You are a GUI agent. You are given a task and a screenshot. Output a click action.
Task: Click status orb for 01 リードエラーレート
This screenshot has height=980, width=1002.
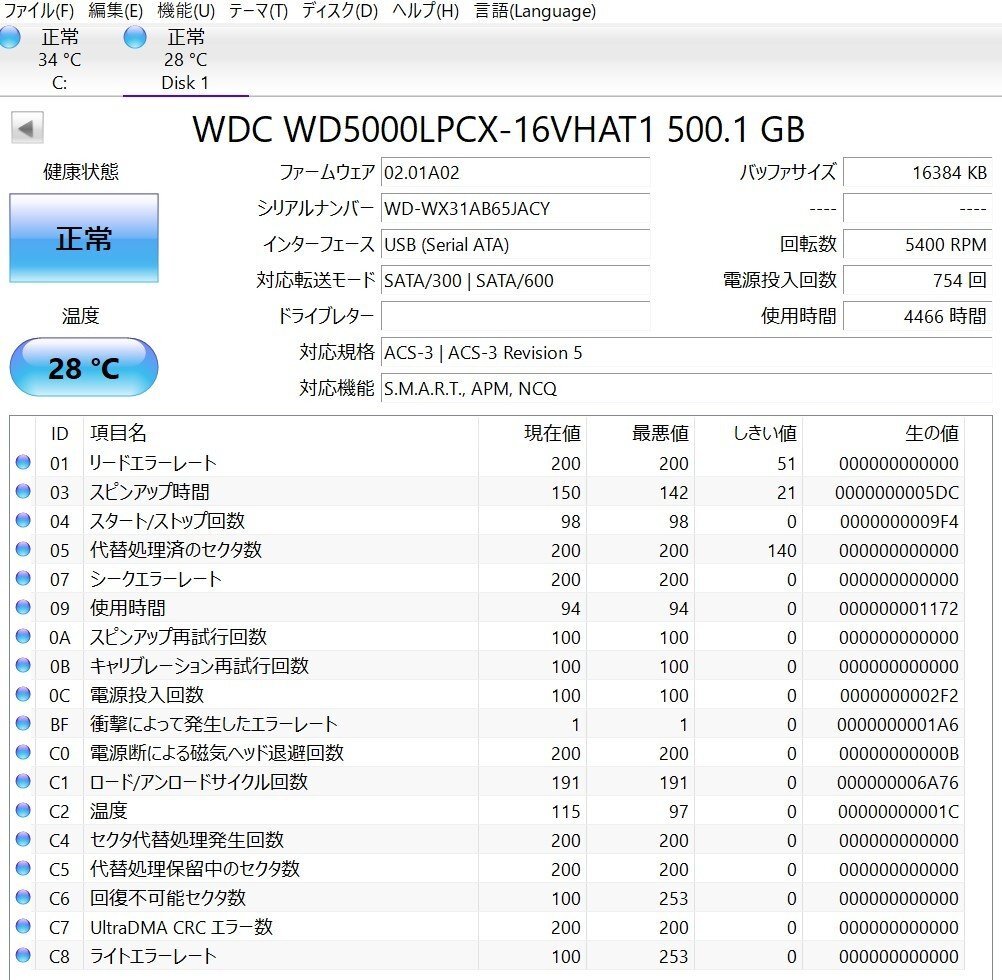point(23,462)
